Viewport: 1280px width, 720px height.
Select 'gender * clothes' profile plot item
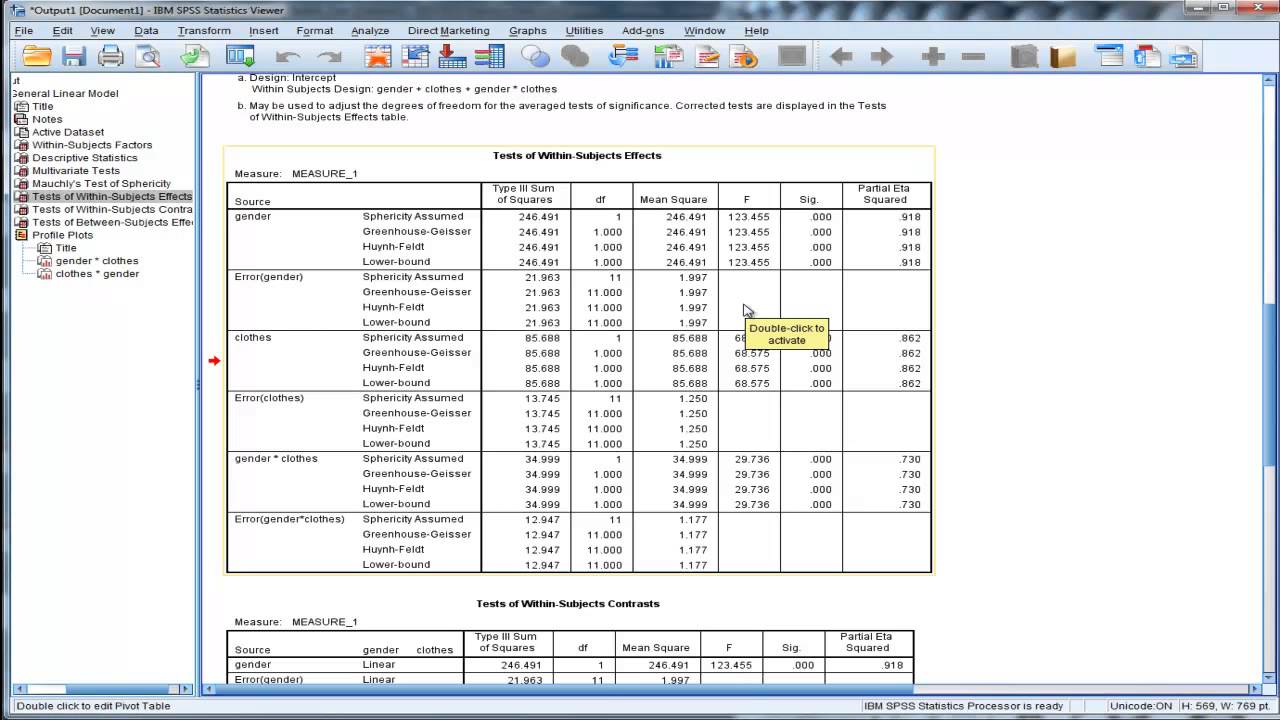coord(97,261)
